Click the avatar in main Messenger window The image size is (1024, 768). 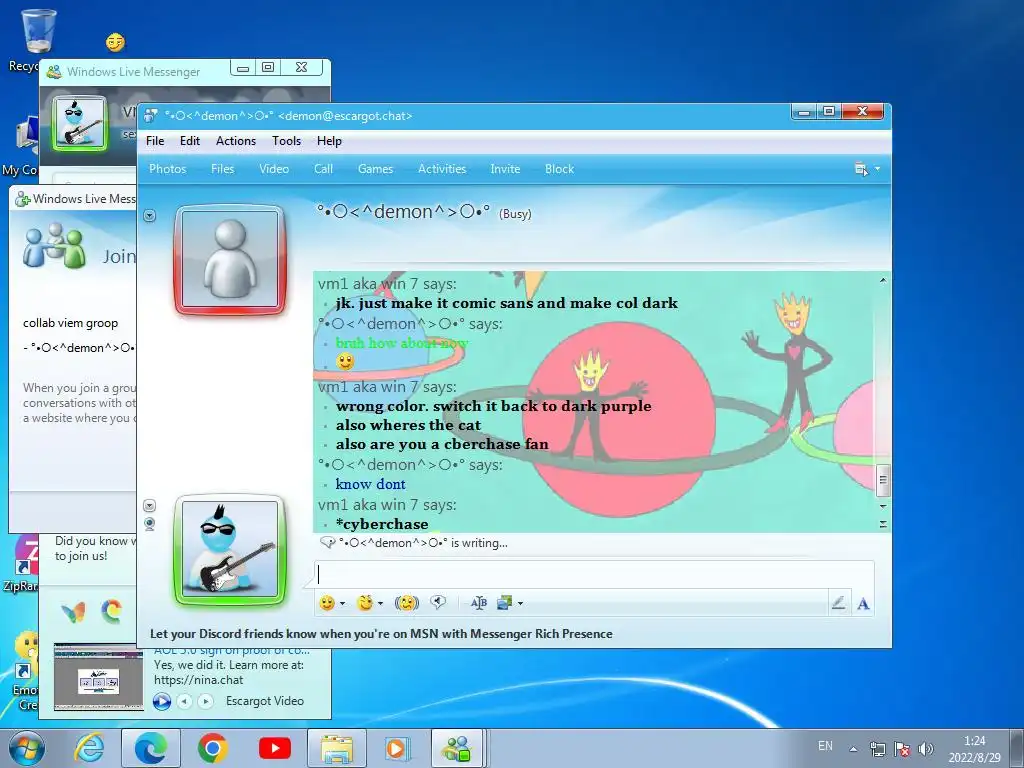pos(80,123)
